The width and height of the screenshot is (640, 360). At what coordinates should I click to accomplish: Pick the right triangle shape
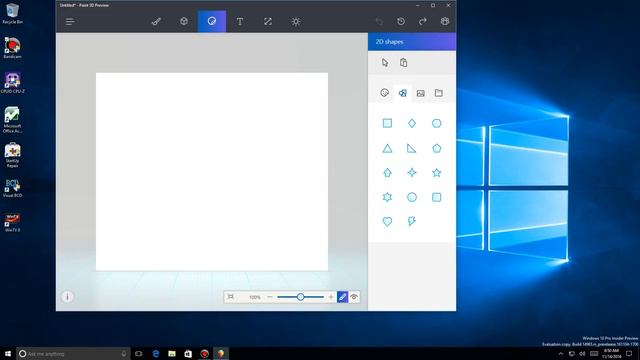pyautogui.click(x=411, y=149)
